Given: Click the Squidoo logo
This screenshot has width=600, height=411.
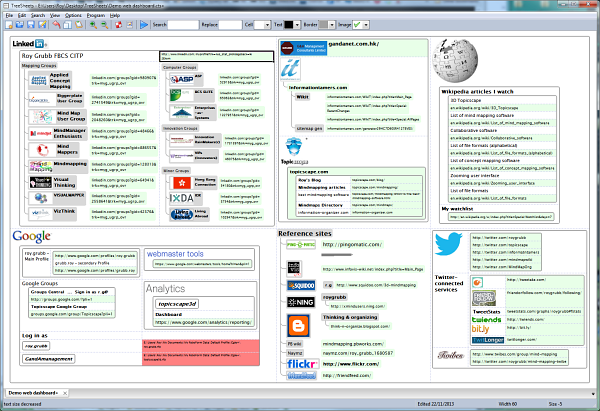Looking at the screenshot, I should tap(301, 285).
